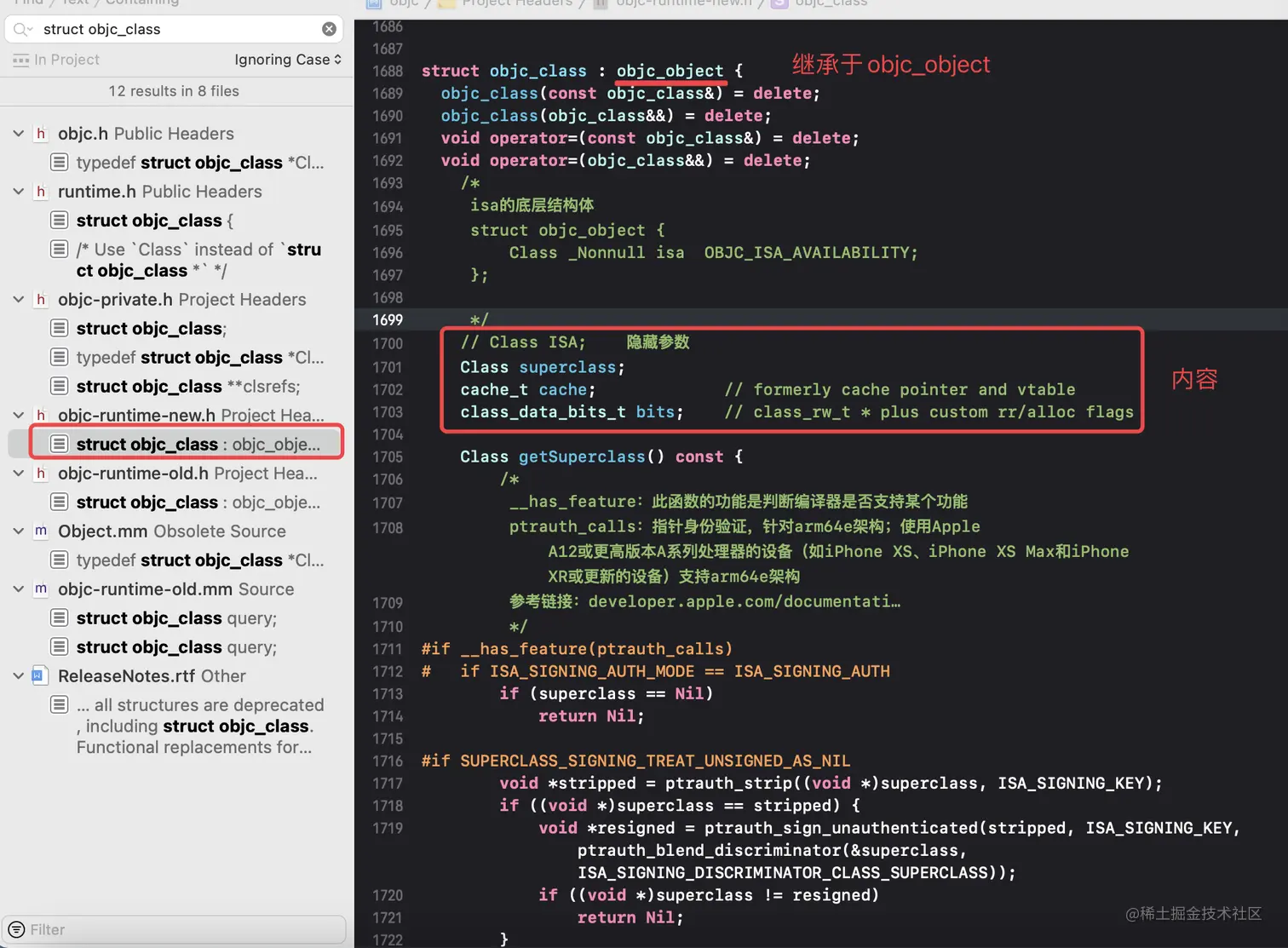Click the '12 results in 8 files' summary

(174, 91)
